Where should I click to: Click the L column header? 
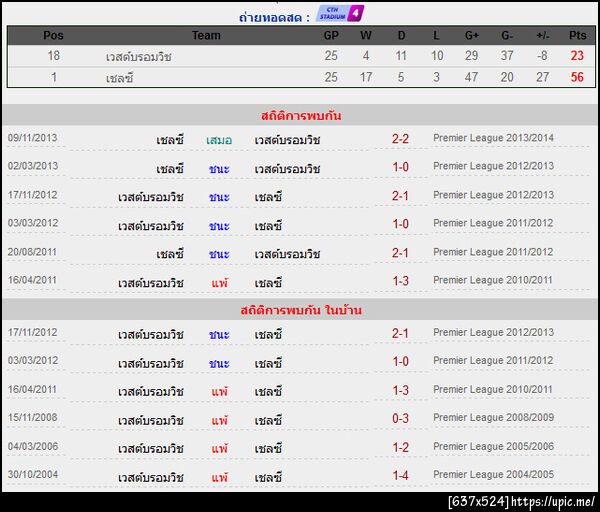(x=436, y=35)
